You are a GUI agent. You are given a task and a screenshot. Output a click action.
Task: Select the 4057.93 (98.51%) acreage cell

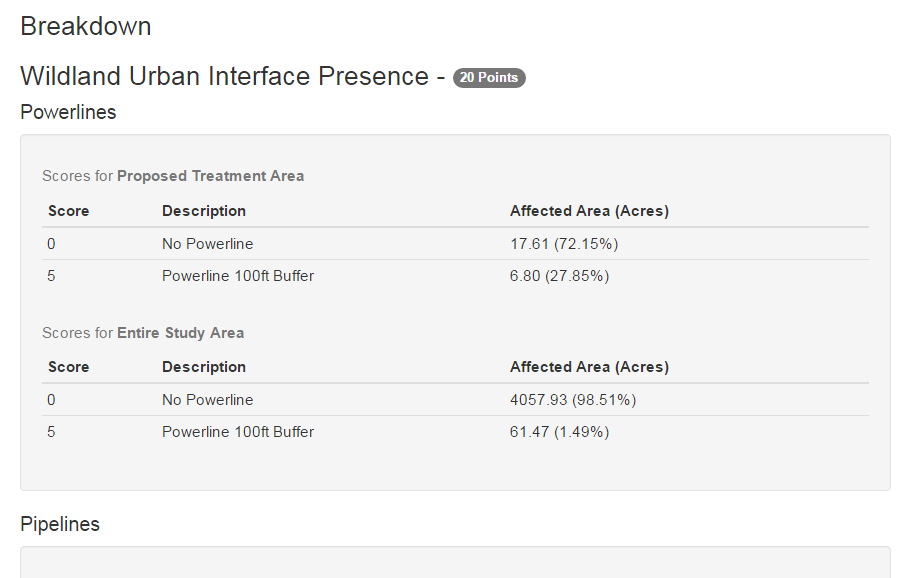(x=573, y=400)
